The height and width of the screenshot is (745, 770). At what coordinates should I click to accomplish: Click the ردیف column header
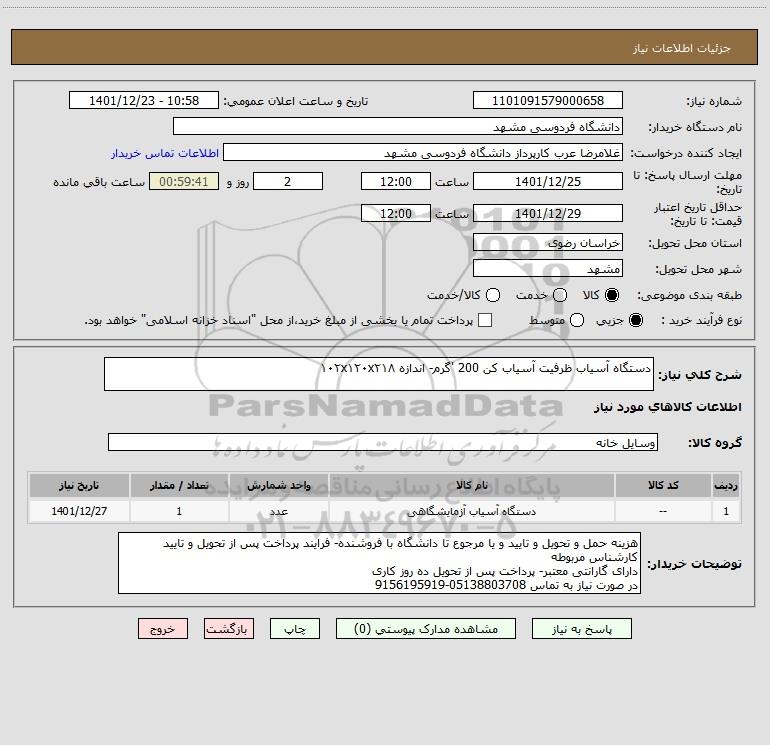coord(726,485)
